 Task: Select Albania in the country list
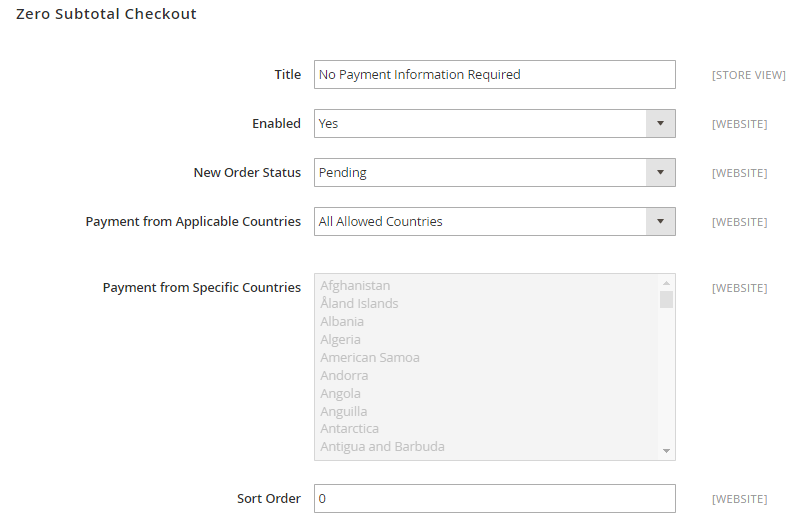coord(342,321)
